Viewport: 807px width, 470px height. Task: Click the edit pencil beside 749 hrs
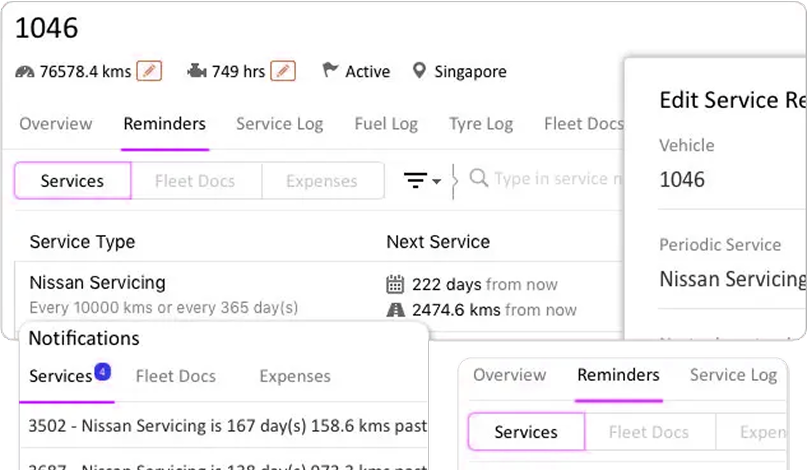tap(283, 71)
